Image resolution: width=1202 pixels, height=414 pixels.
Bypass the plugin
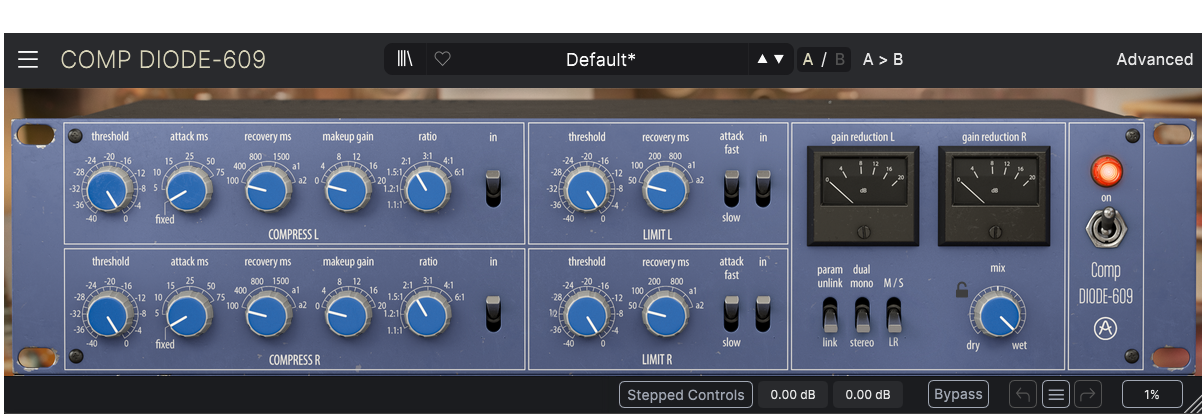tap(958, 394)
